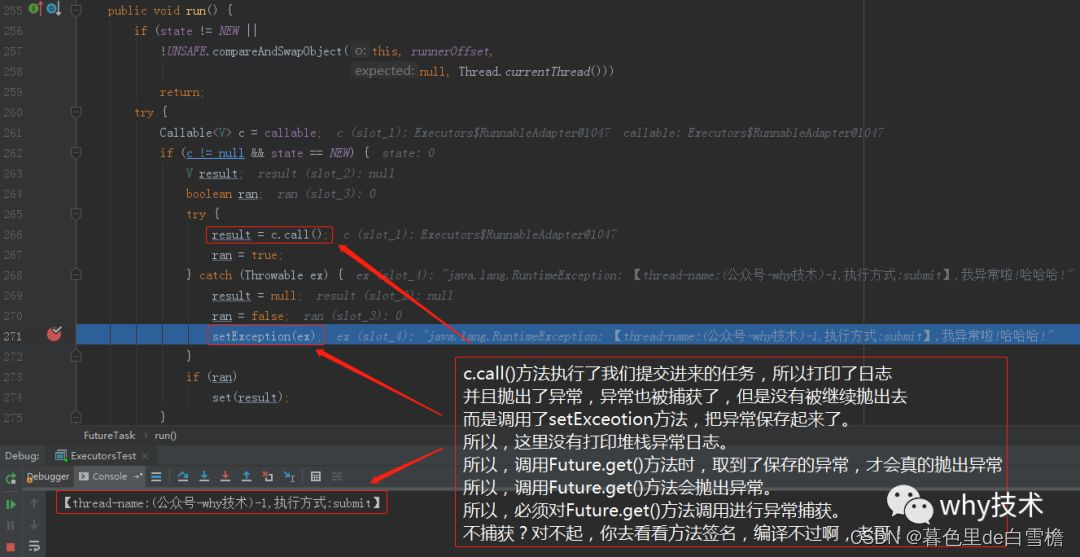
Task: Collapse the if block fold at line 262
Action: coord(76,153)
